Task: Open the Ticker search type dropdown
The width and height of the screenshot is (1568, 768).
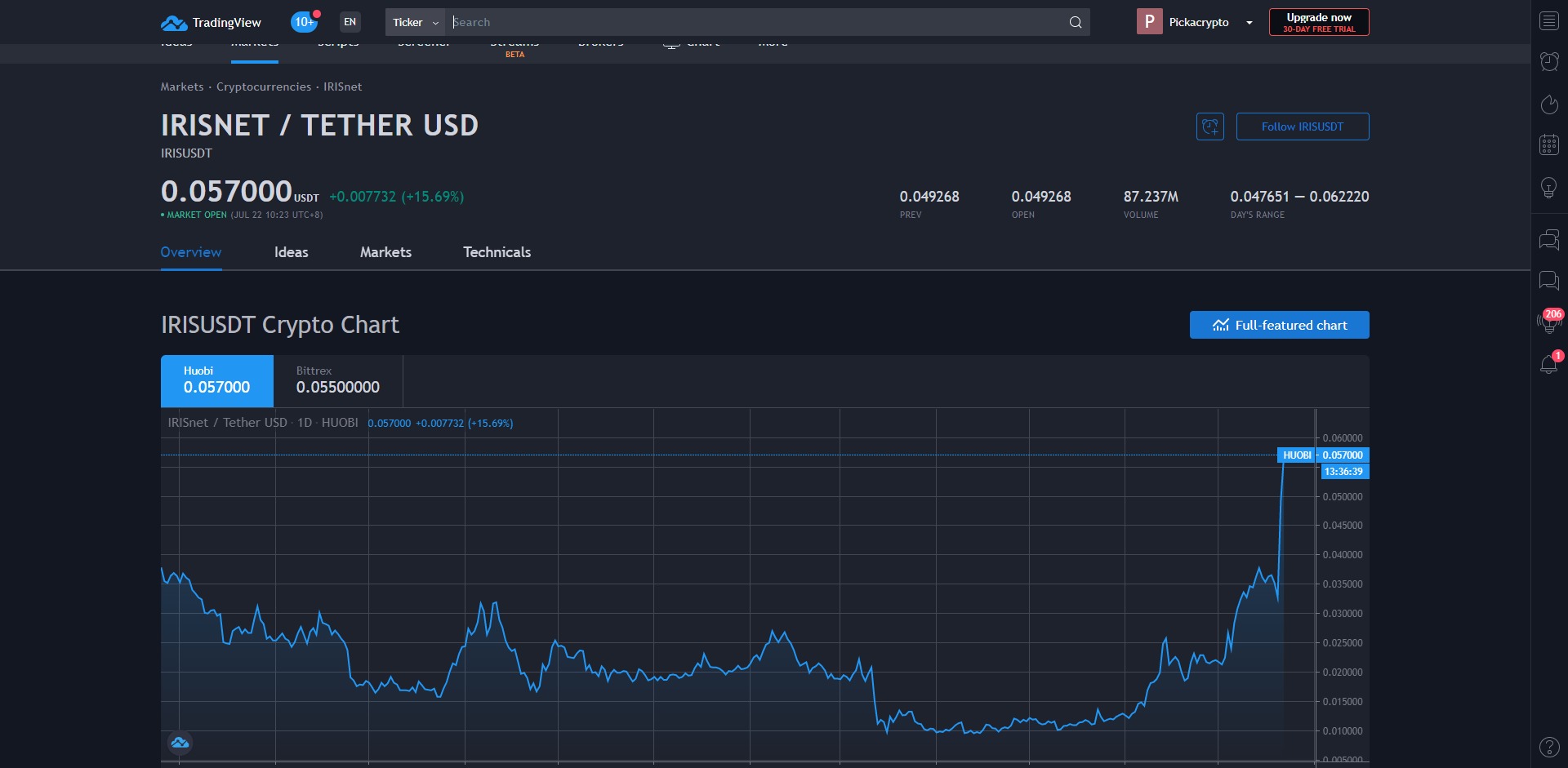Action: 415,22
